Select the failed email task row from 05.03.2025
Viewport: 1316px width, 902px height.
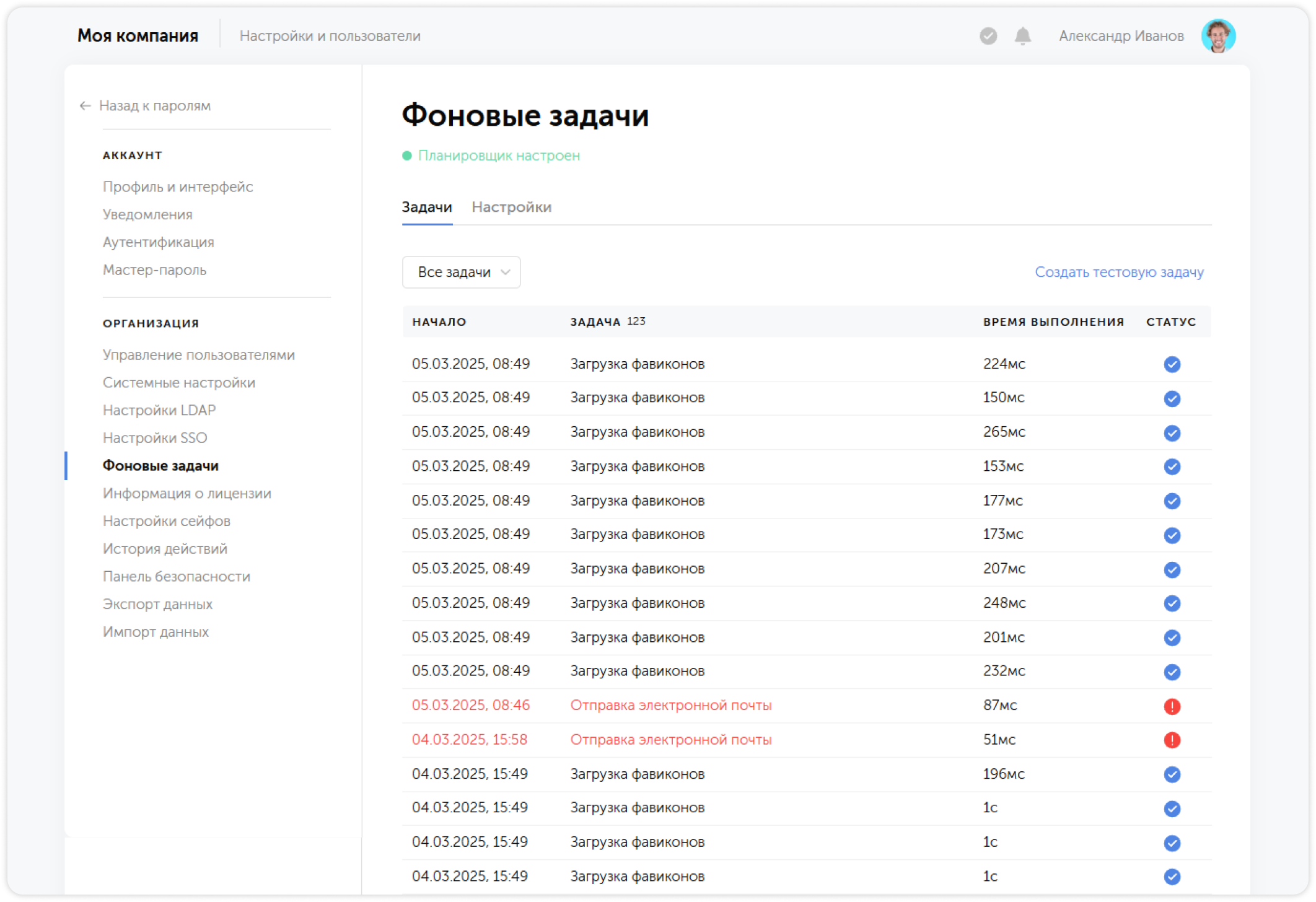click(671, 705)
